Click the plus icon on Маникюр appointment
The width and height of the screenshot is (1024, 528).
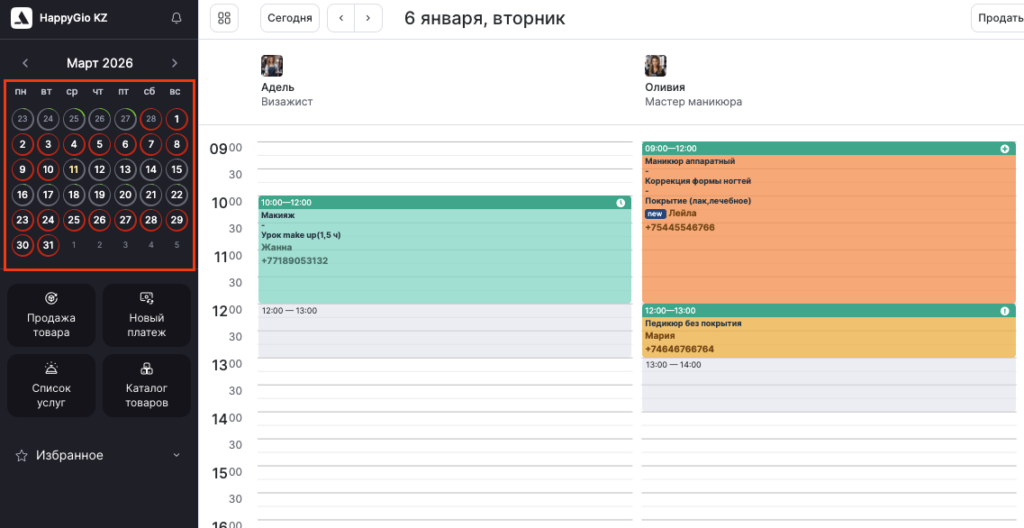coord(1004,149)
